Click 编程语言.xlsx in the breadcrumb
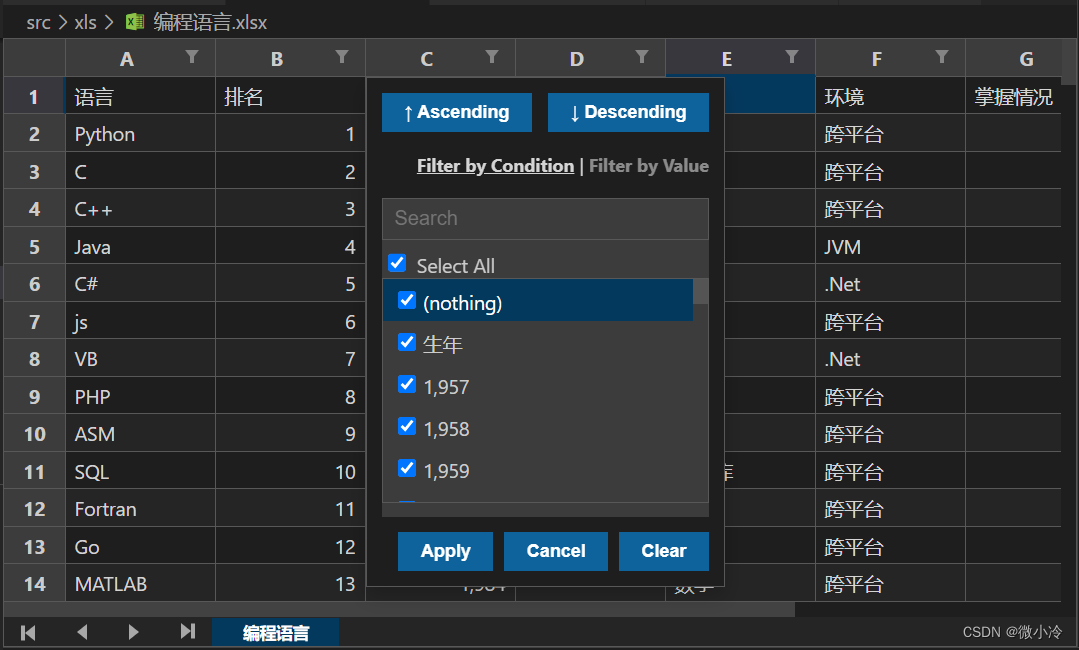The height and width of the screenshot is (650, 1079). pos(210,23)
